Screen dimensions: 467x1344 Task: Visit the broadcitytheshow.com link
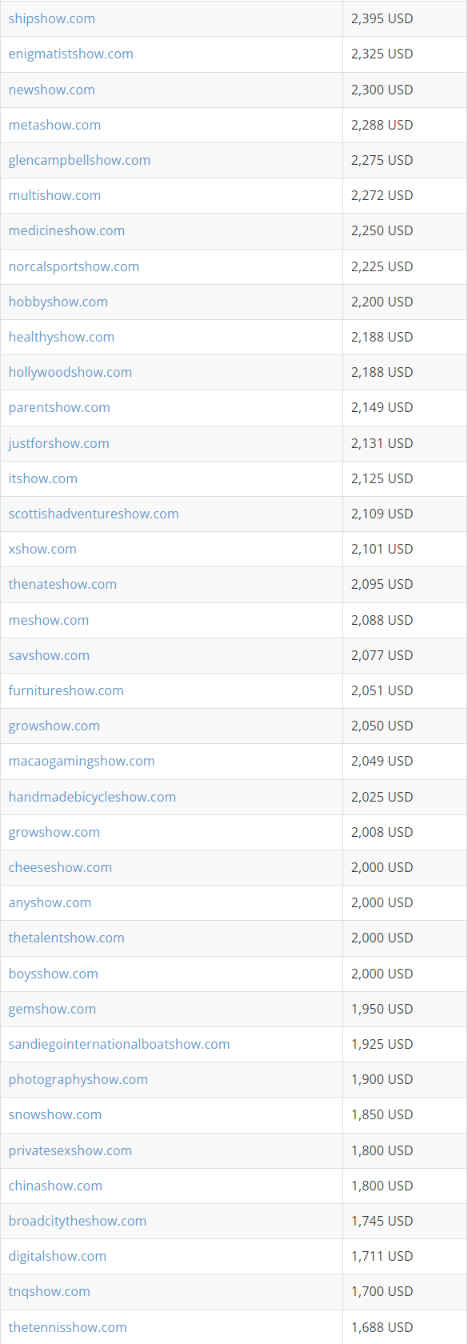tap(77, 1221)
